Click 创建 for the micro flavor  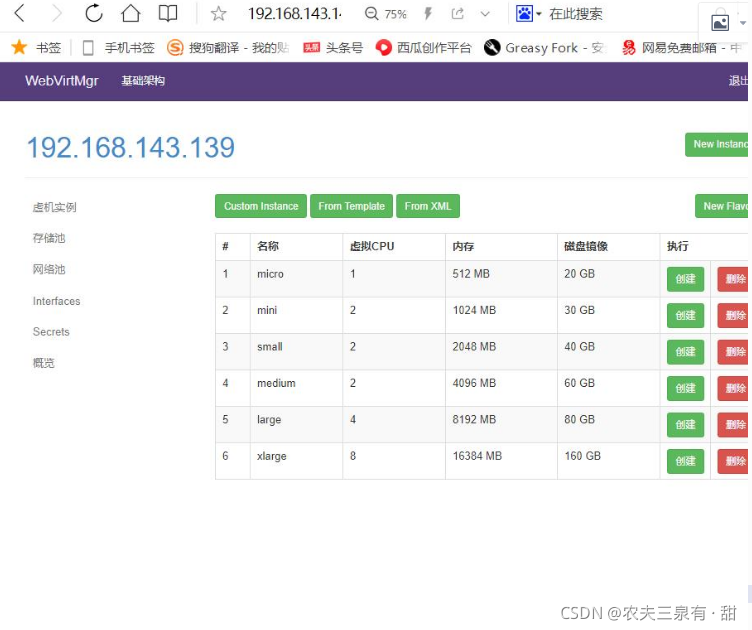tap(685, 279)
